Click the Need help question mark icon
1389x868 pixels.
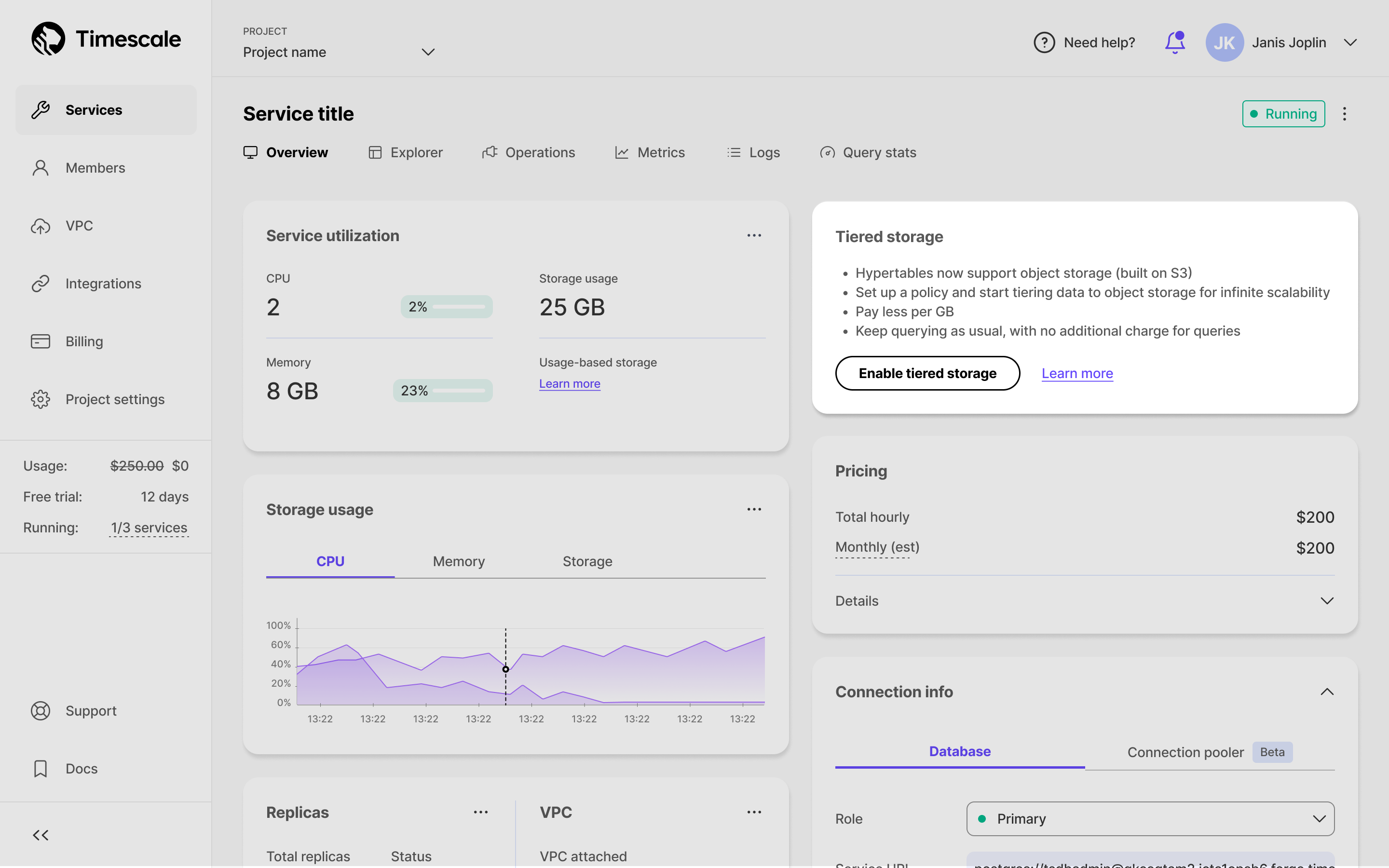(1044, 42)
